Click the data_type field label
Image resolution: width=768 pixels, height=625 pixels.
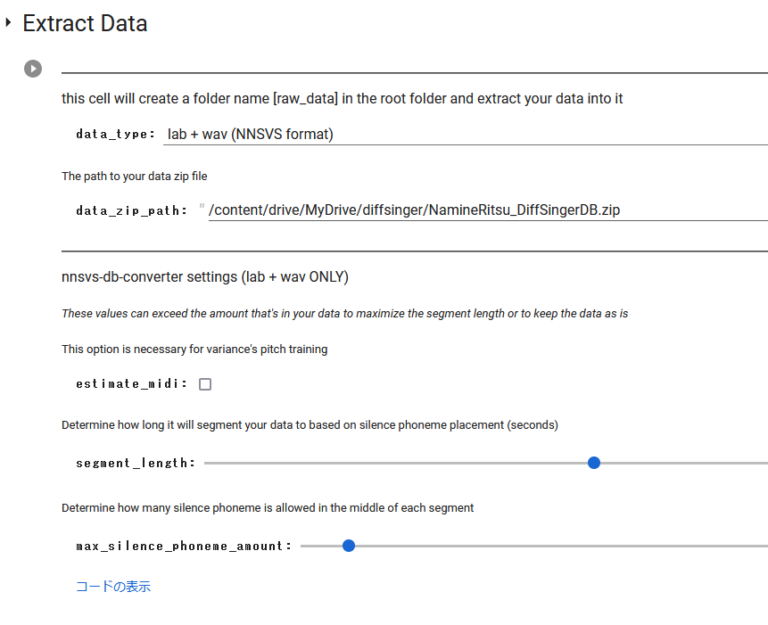[x=115, y=134]
